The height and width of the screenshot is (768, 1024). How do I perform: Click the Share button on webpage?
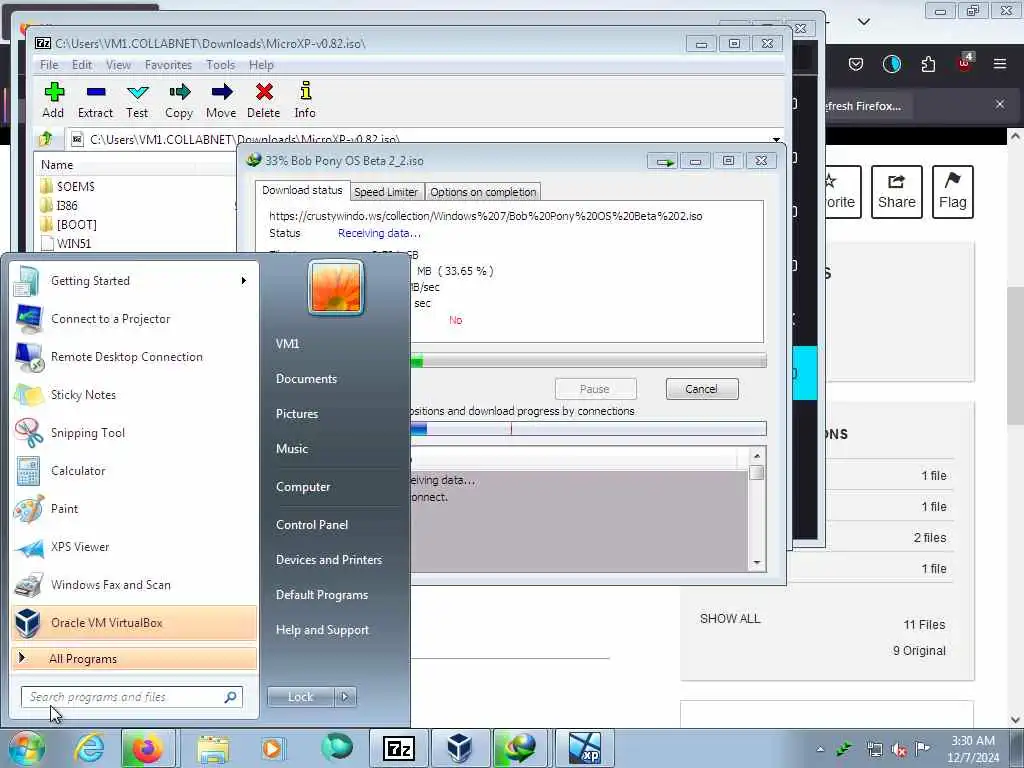point(897,192)
